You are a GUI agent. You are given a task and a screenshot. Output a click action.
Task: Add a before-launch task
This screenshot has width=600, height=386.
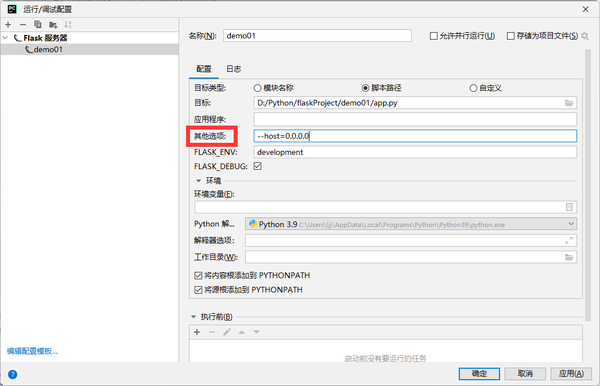click(x=197, y=332)
